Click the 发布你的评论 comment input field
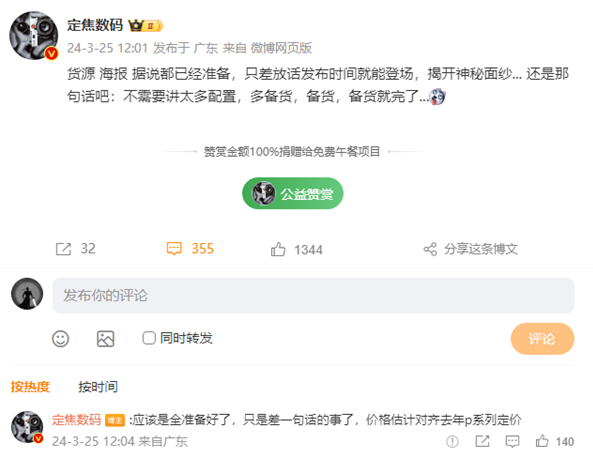Screen dimensions: 593x454 [313, 295]
